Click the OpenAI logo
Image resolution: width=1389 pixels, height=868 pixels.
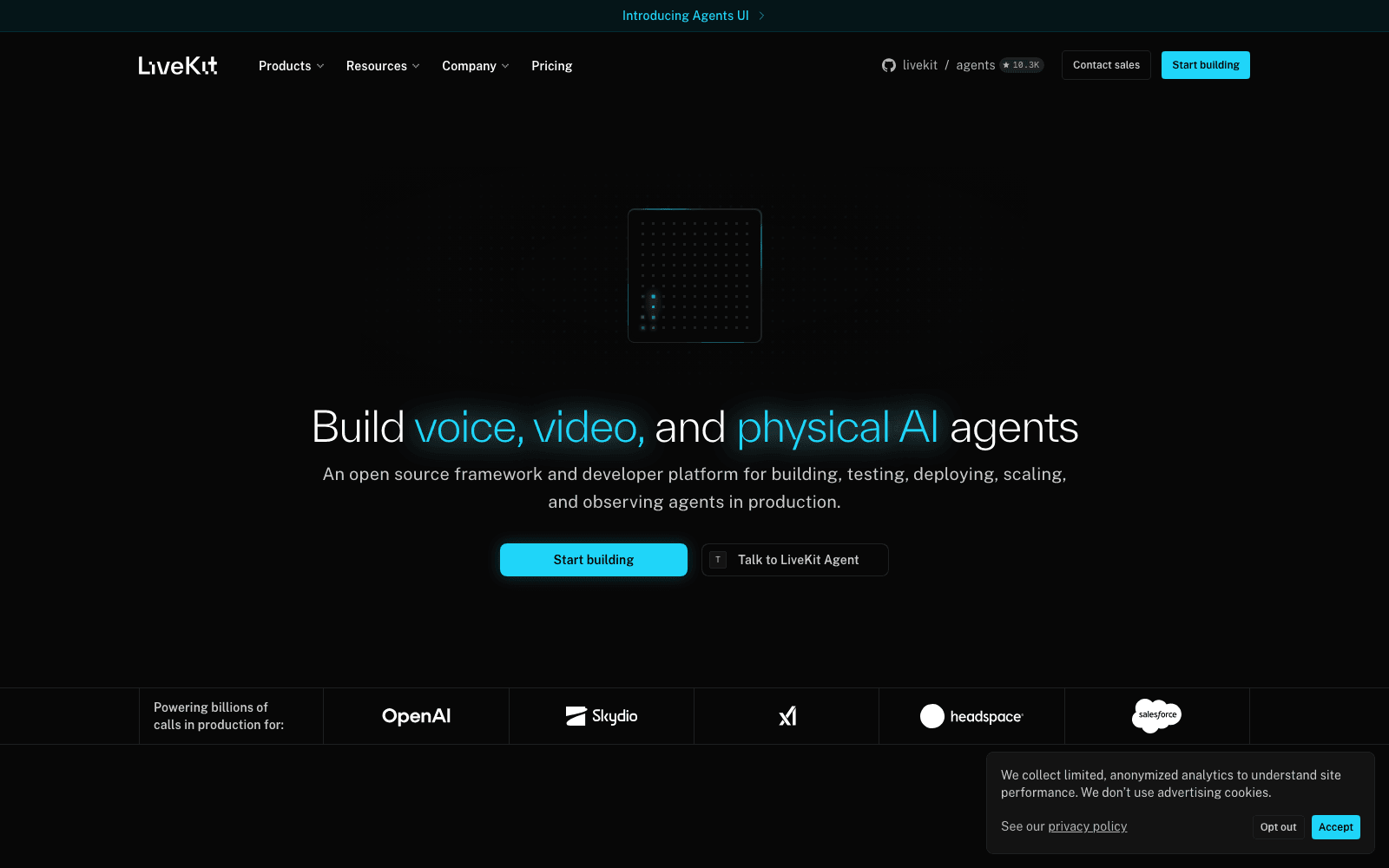tap(416, 716)
